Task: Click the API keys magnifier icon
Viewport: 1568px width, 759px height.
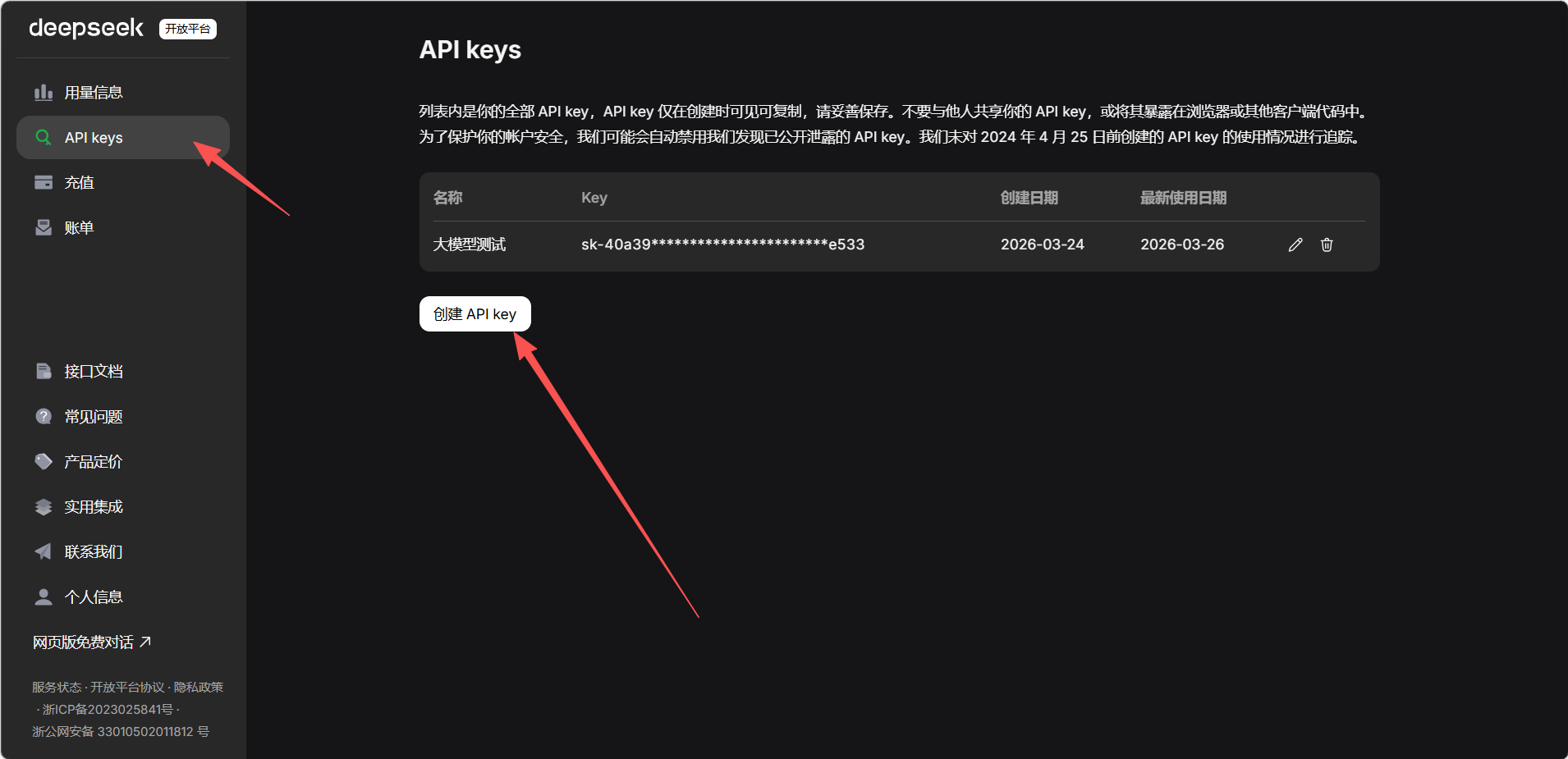Action: point(44,137)
